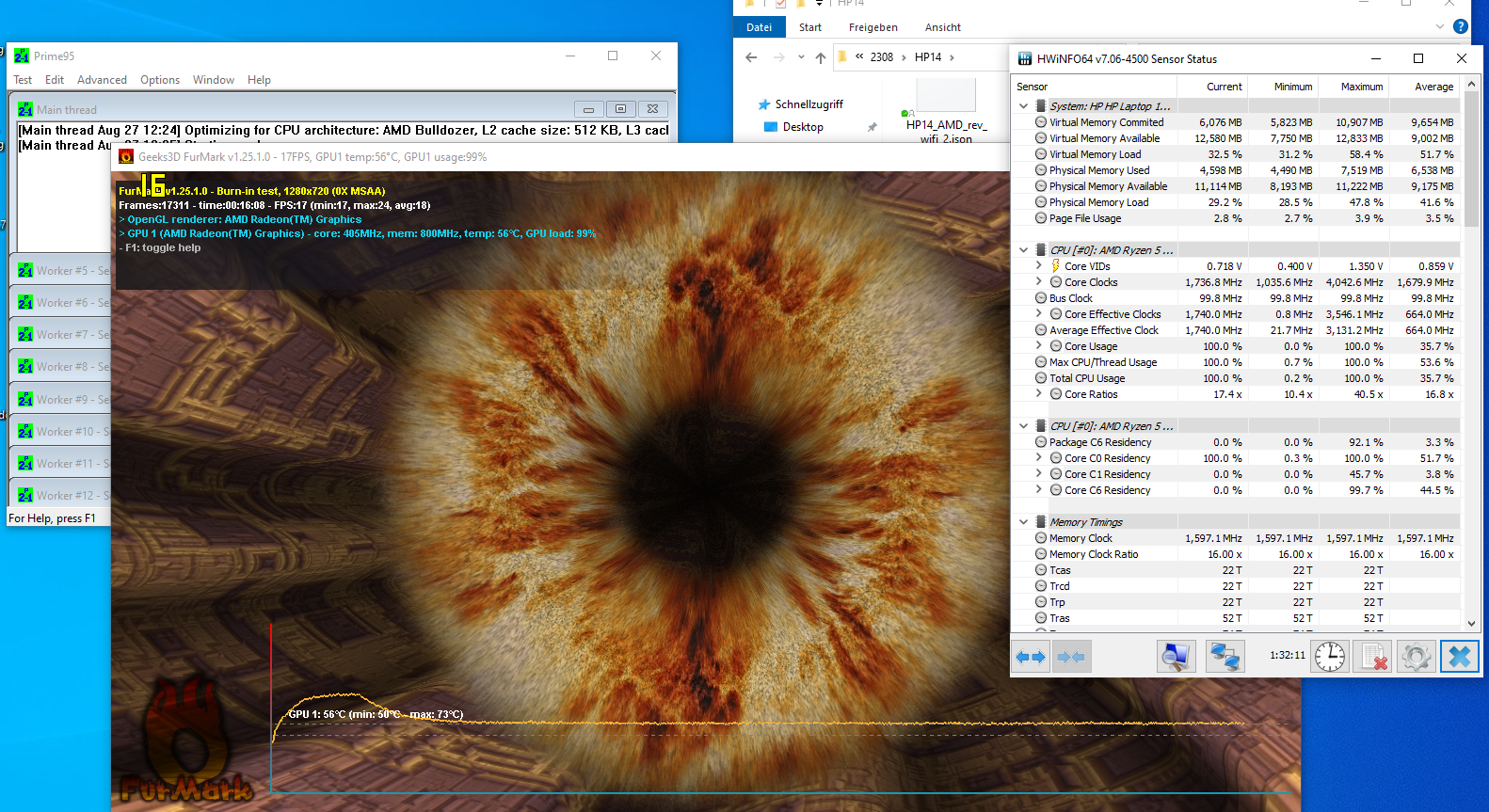1489x812 pixels.
Task: Switch to the Ansicht tab in Explorer
Action: [942, 27]
